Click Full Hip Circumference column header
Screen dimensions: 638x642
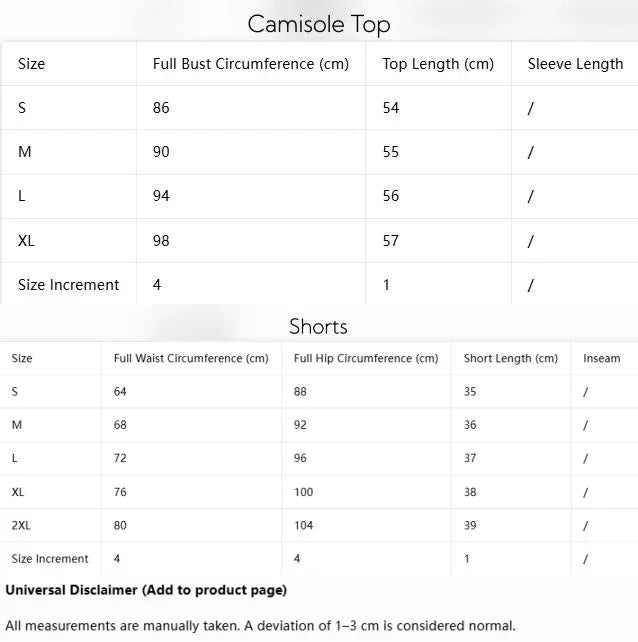pos(366,358)
